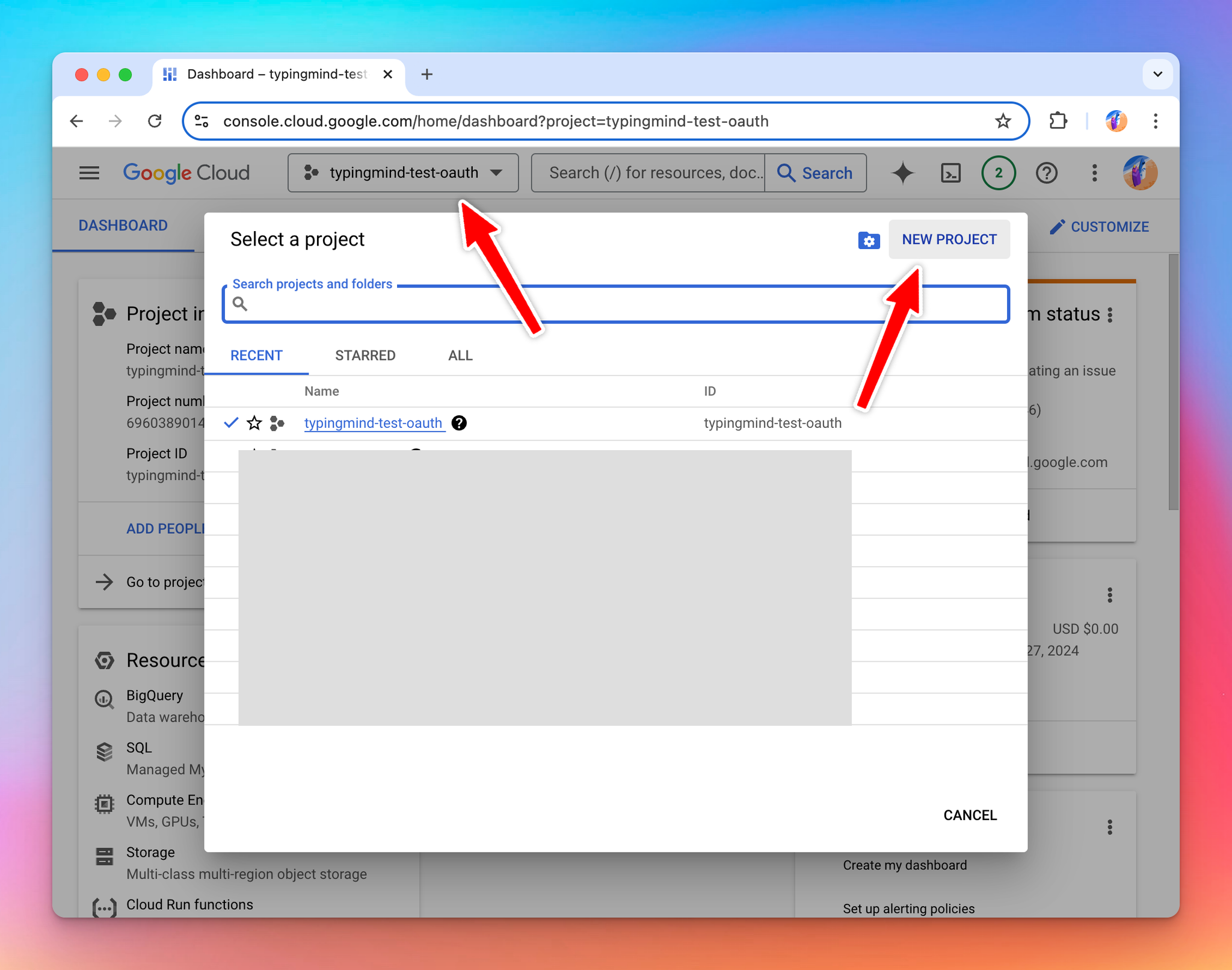Click the CUSTOMIZE button
The image size is (1232, 970).
tap(1099, 227)
